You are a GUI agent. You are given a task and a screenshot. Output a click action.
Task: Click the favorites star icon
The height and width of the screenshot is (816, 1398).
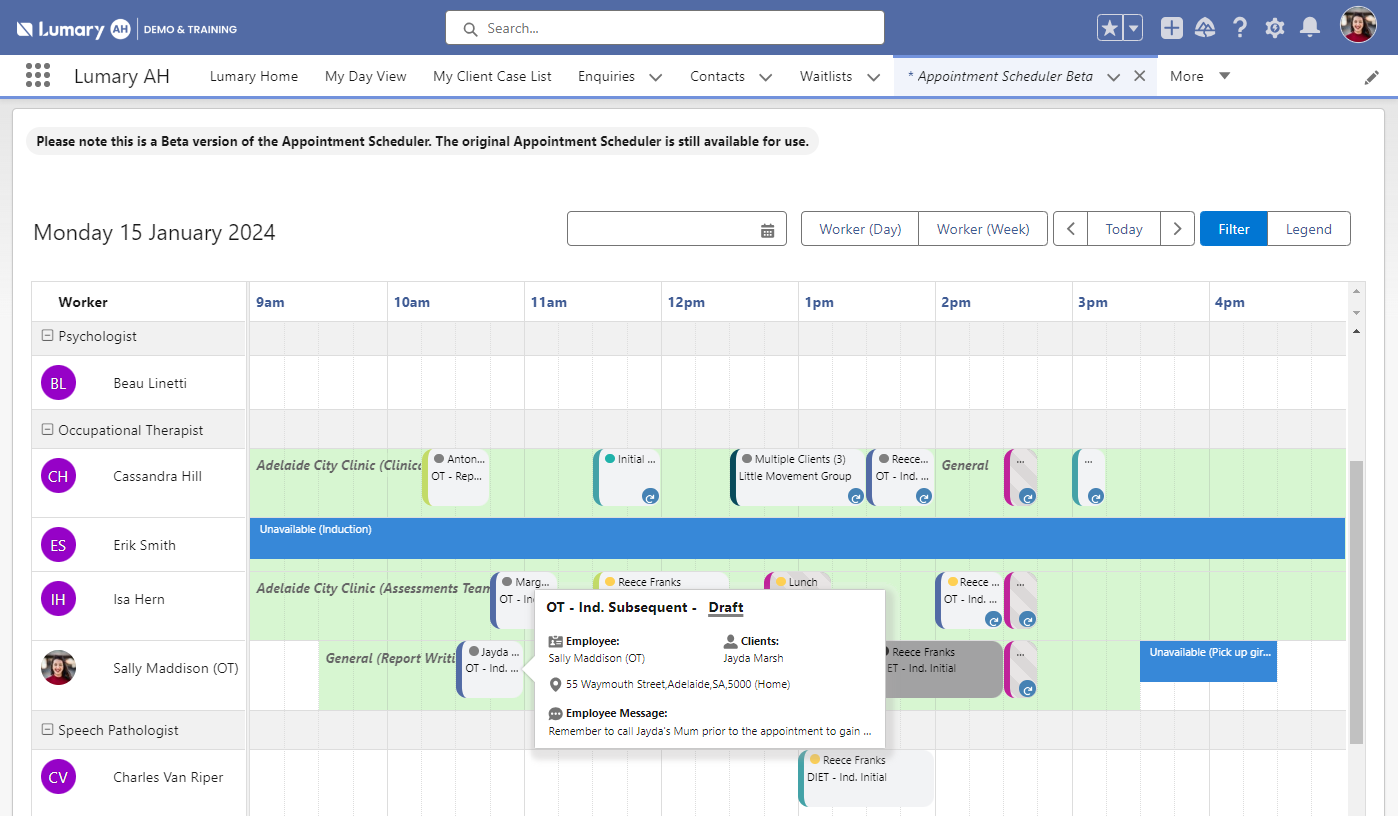tap(1109, 28)
